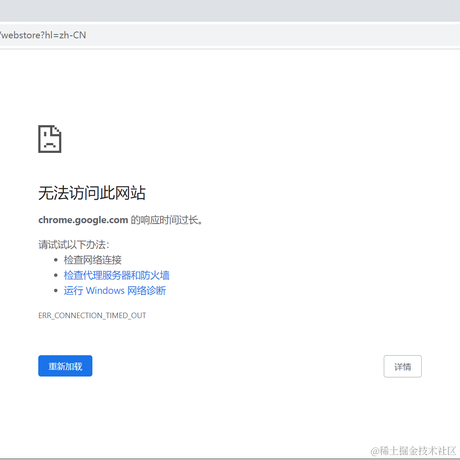Click the chrome.google.com domain text
This screenshot has height=460, width=460.
(83, 220)
